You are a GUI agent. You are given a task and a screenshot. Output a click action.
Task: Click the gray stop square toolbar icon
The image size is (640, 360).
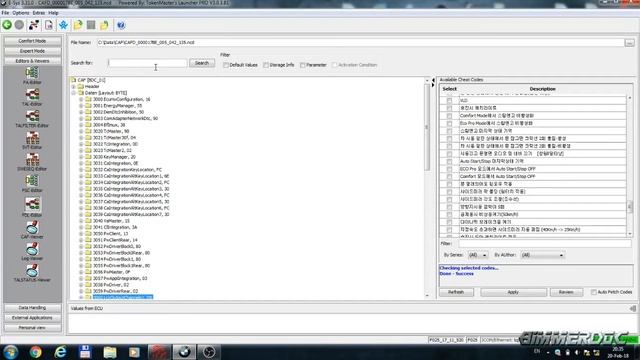pos(91,25)
